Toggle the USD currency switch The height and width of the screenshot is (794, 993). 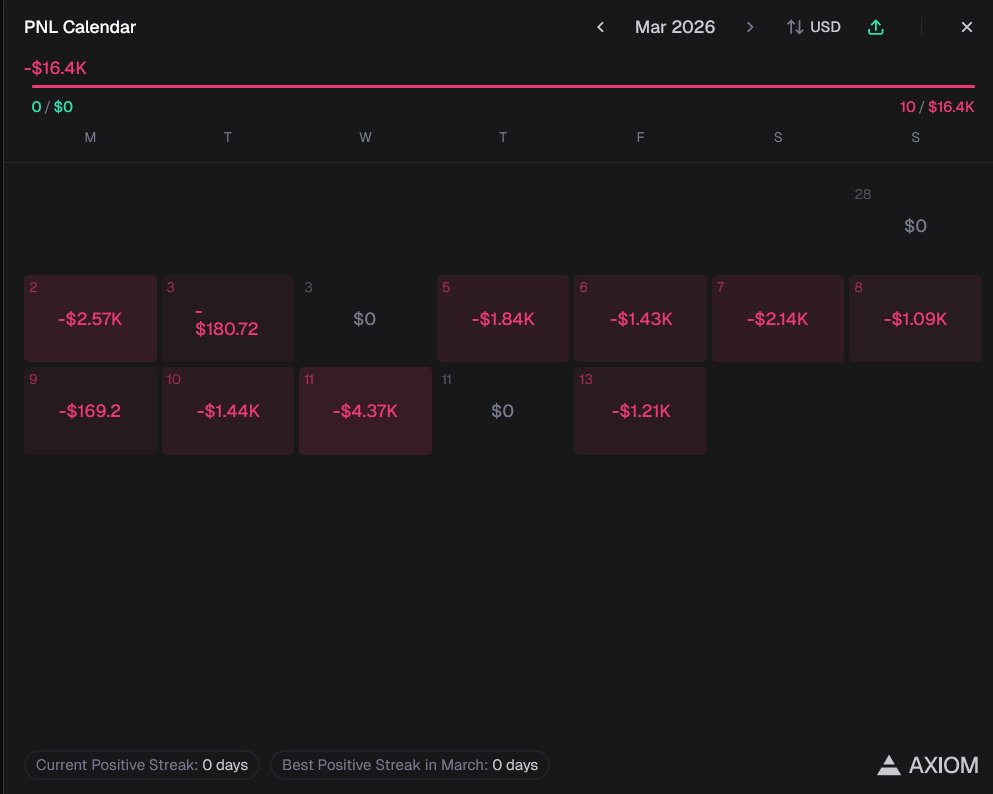(814, 27)
